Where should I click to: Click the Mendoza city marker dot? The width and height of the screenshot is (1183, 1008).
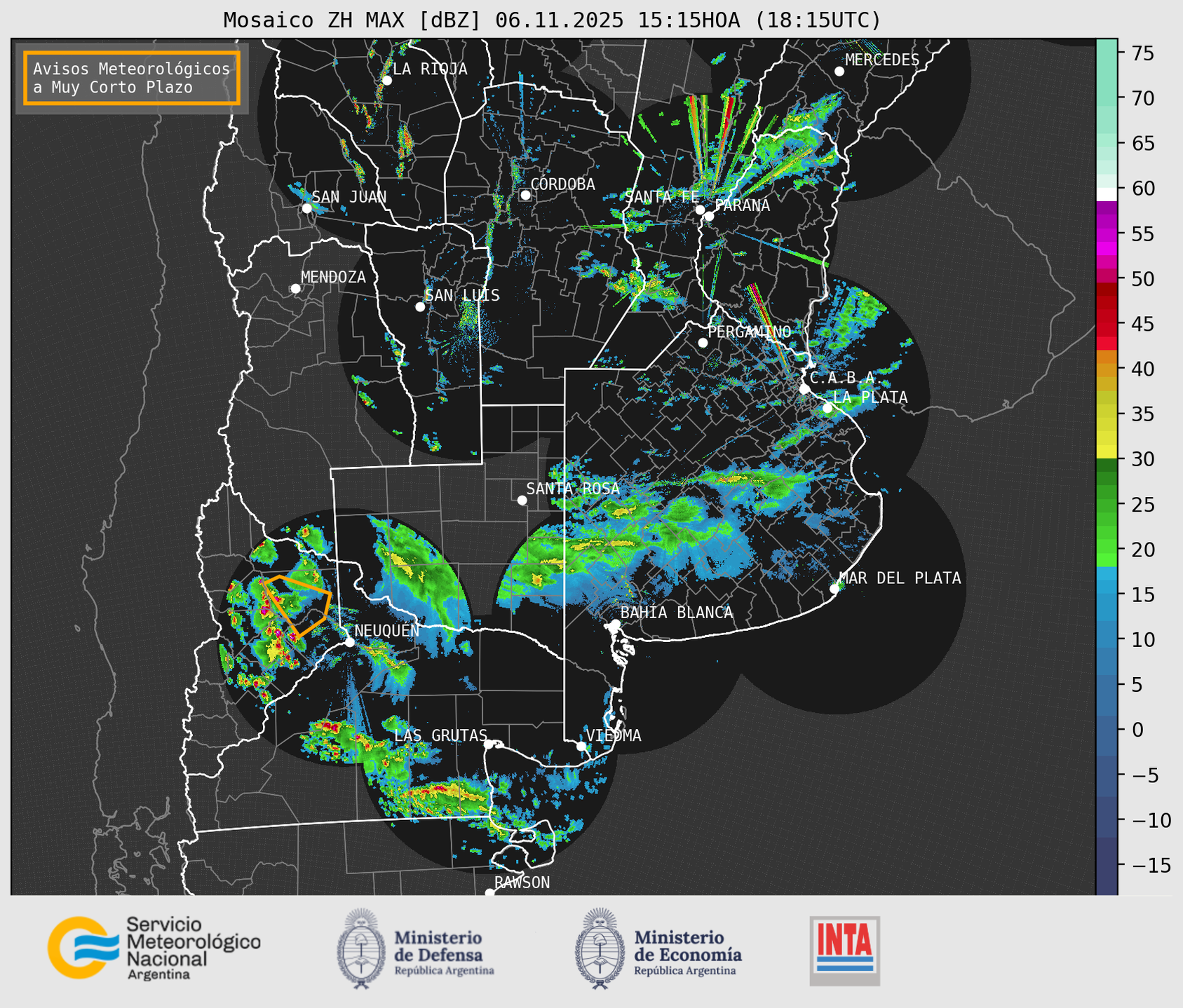pyautogui.click(x=296, y=289)
